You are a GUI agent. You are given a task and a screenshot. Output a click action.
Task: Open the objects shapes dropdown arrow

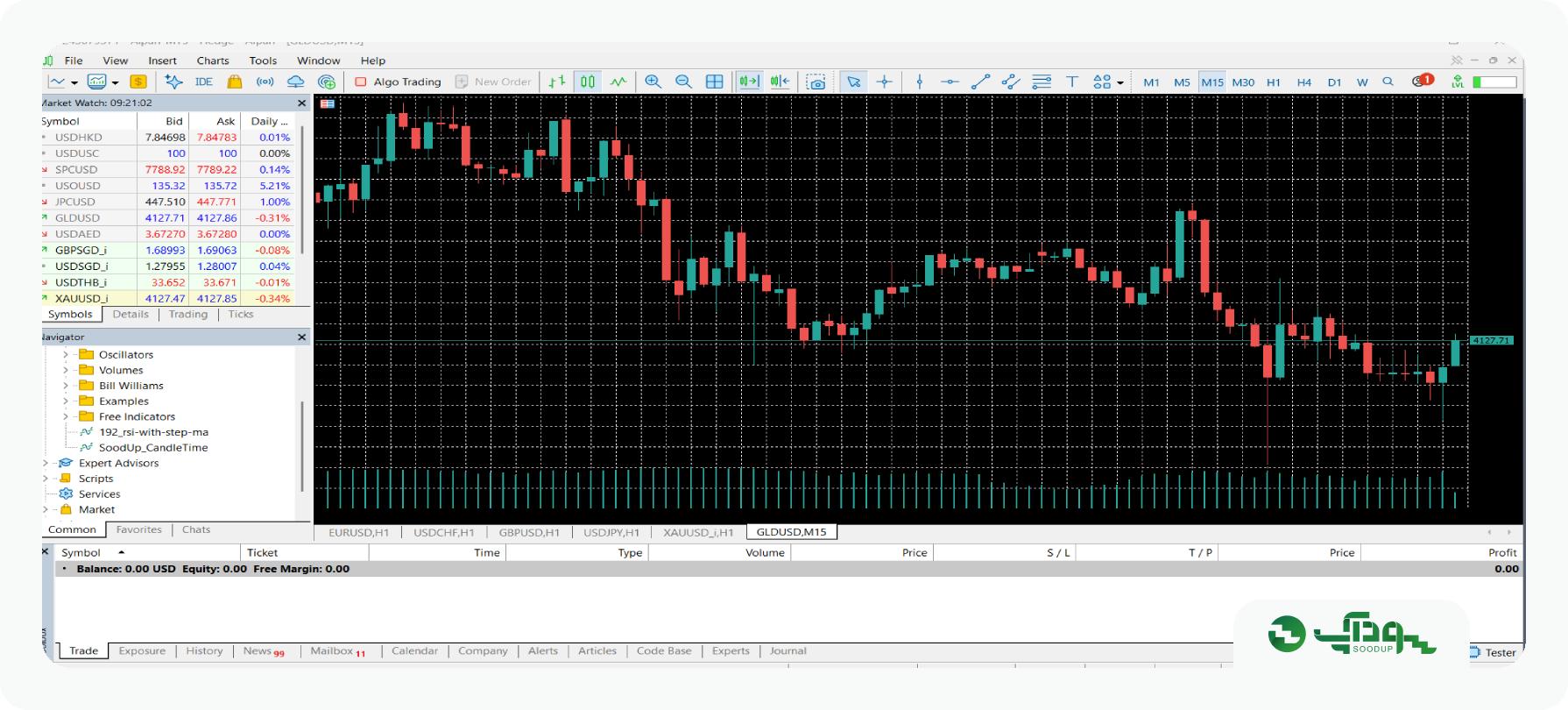click(x=1119, y=82)
